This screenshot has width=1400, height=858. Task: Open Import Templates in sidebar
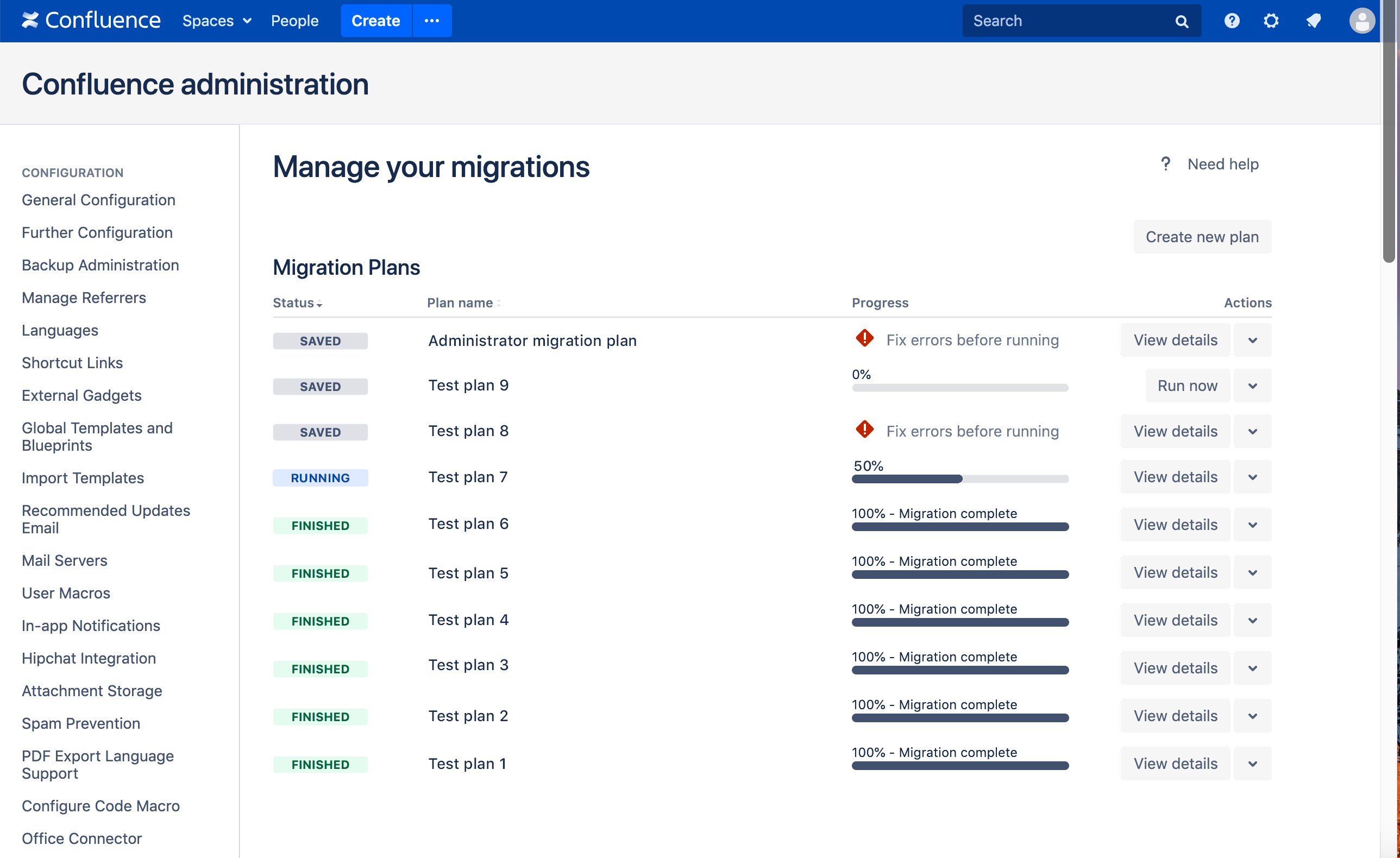pos(83,478)
